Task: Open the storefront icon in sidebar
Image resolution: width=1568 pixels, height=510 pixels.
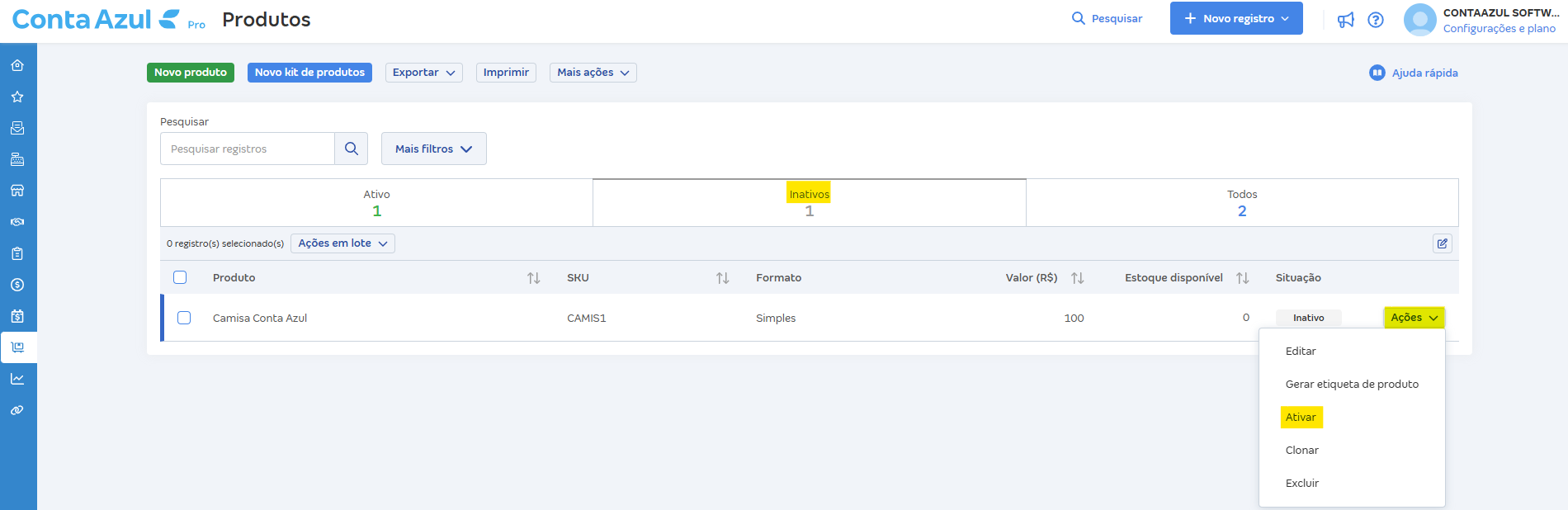Action: click(17, 191)
